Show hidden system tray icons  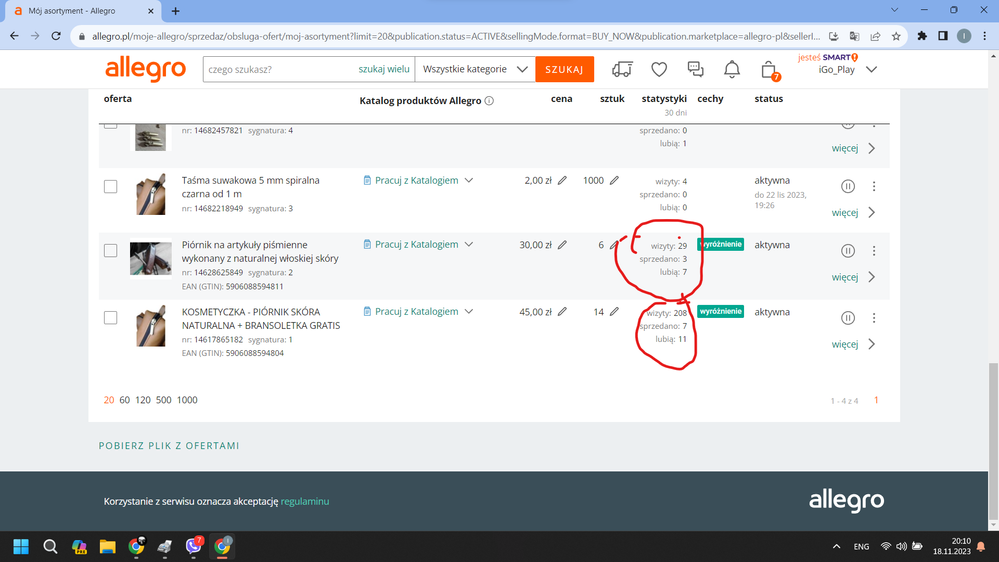tap(837, 547)
